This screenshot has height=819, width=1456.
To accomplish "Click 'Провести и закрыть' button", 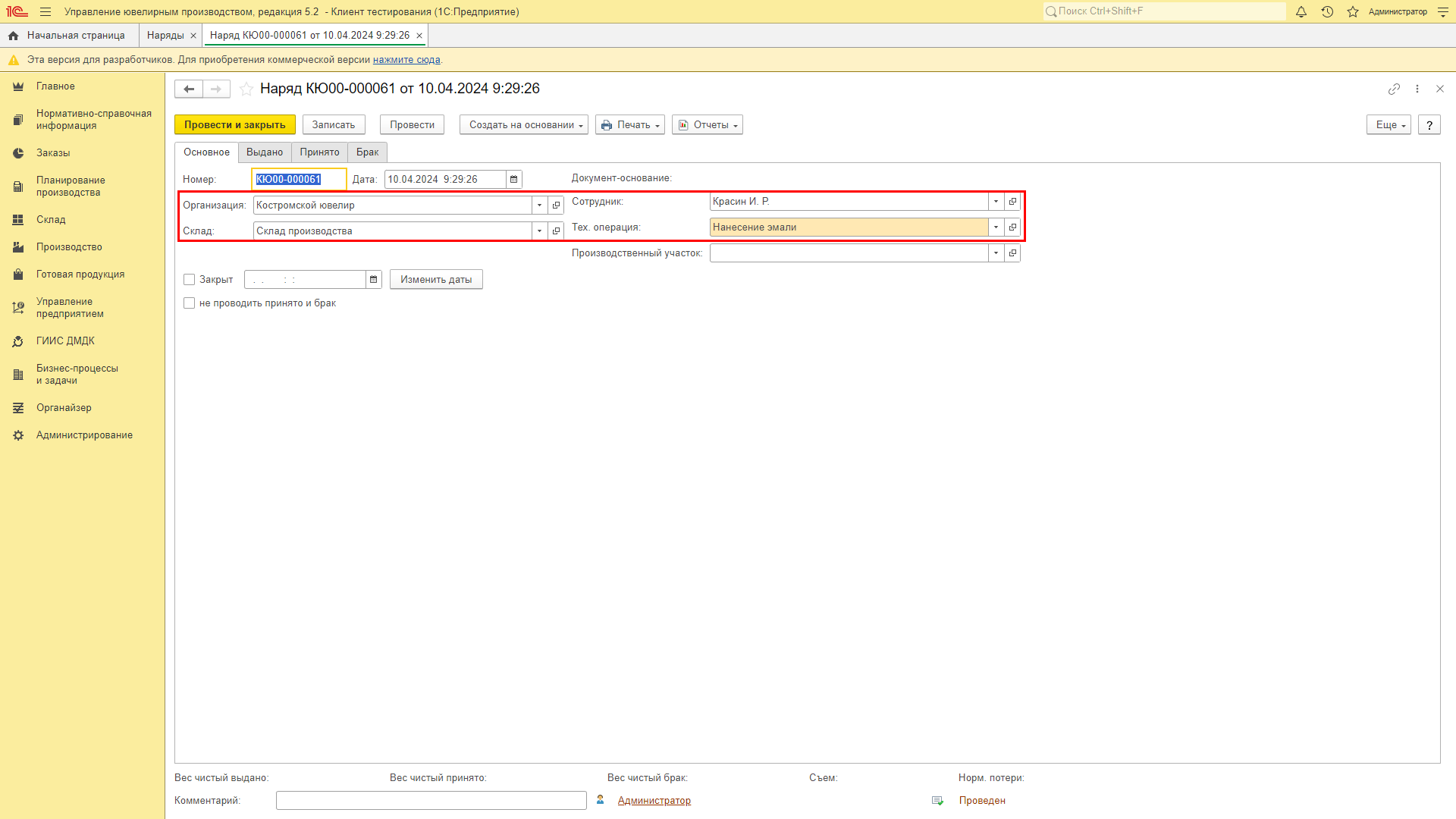I will (235, 125).
